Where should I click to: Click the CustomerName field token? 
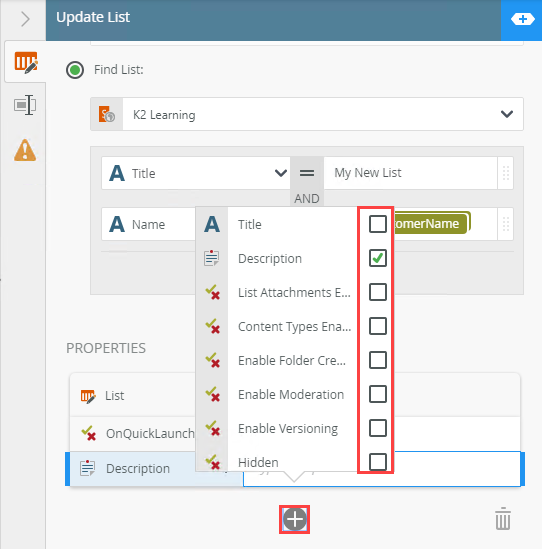(432, 223)
